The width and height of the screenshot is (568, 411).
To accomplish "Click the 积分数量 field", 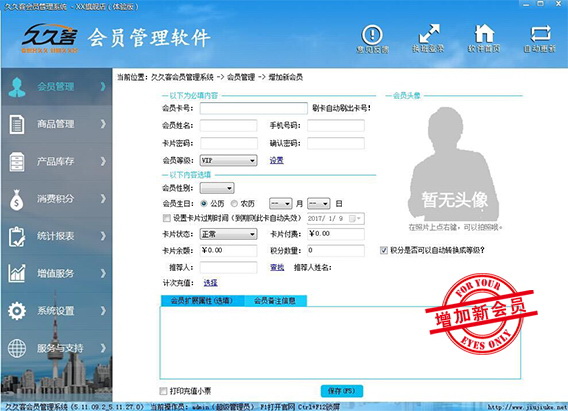I will coord(336,251).
